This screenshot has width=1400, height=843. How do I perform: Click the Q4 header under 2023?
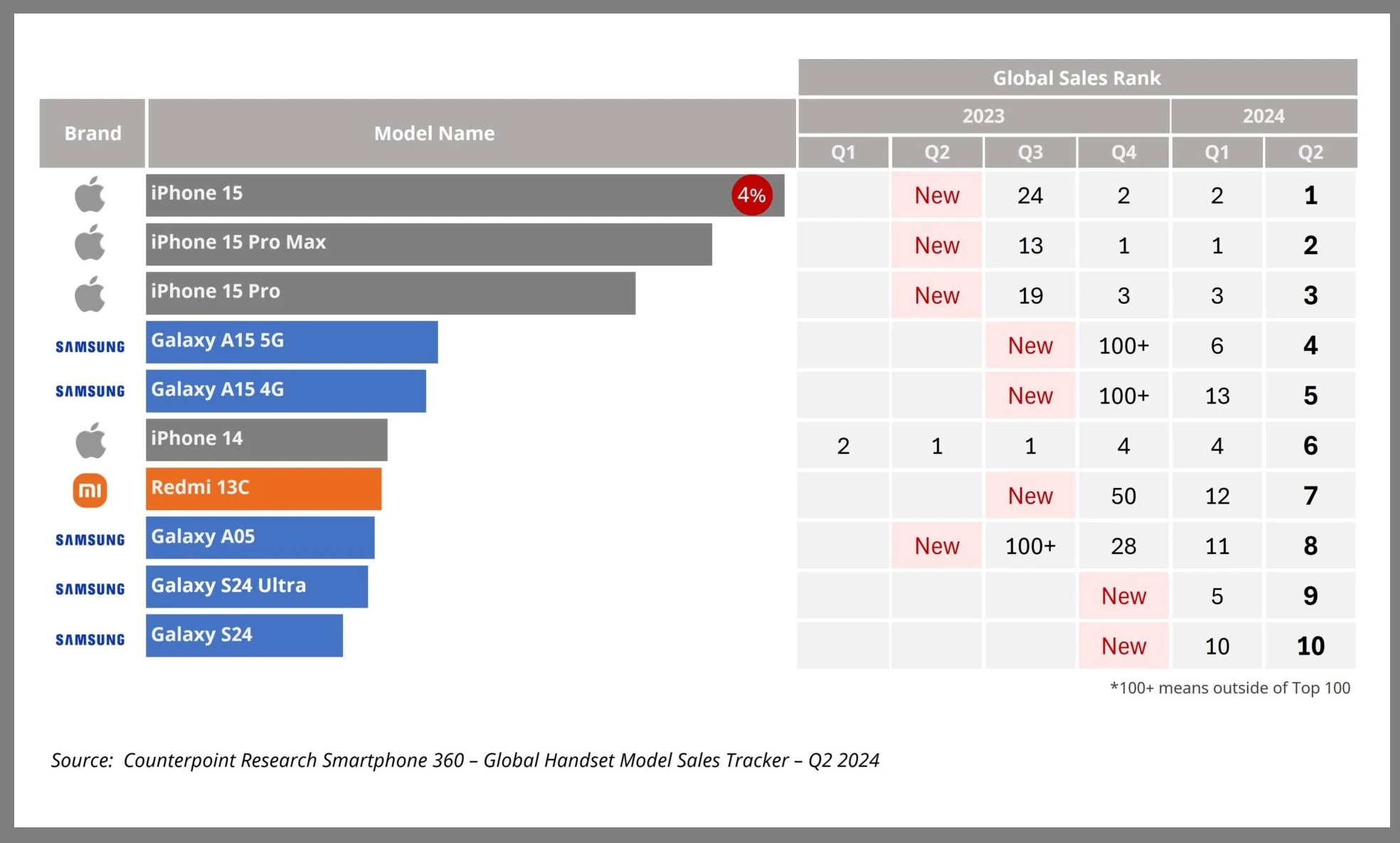[x=1124, y=152]
